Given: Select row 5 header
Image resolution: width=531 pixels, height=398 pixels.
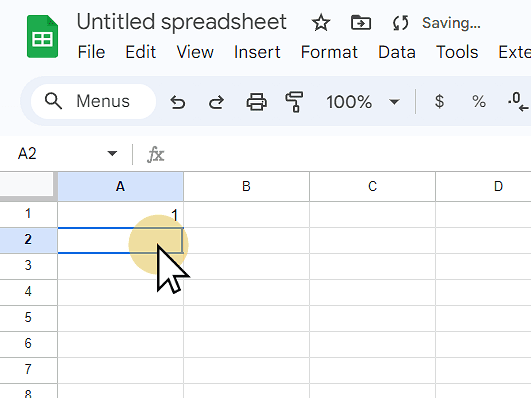Looking at the screenshot, I should pos(28,318).
